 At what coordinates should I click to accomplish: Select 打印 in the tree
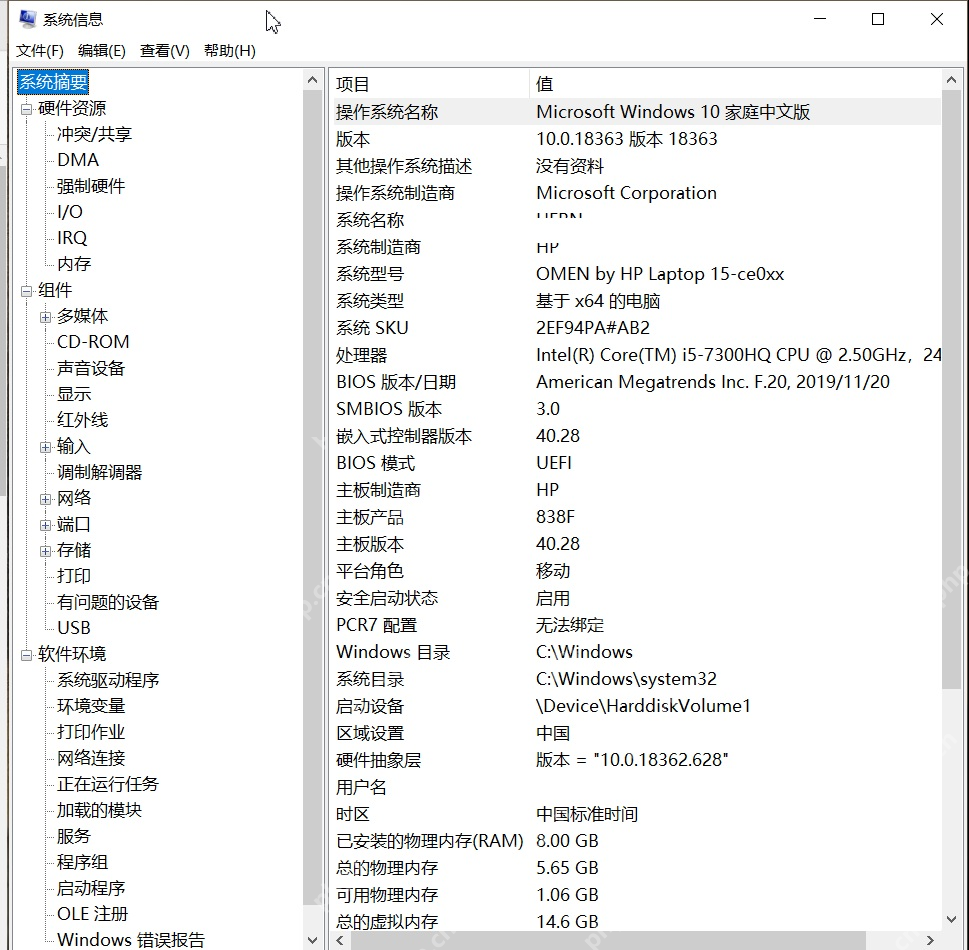coord(74,576)
